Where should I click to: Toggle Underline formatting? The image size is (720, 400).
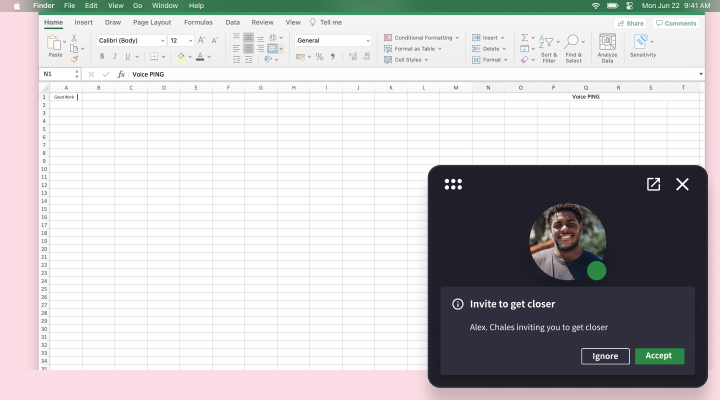point(127,57)
